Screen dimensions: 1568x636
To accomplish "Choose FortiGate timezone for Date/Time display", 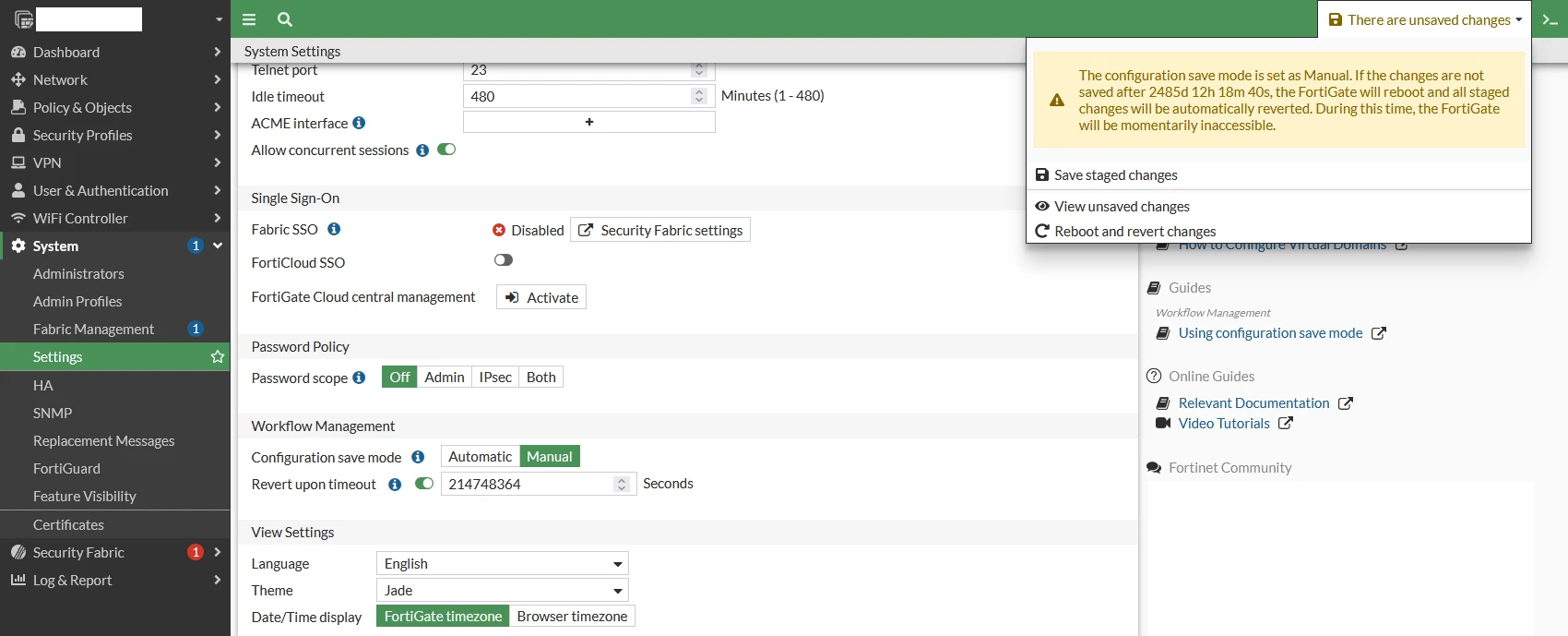I will click(x=443, y=617).
